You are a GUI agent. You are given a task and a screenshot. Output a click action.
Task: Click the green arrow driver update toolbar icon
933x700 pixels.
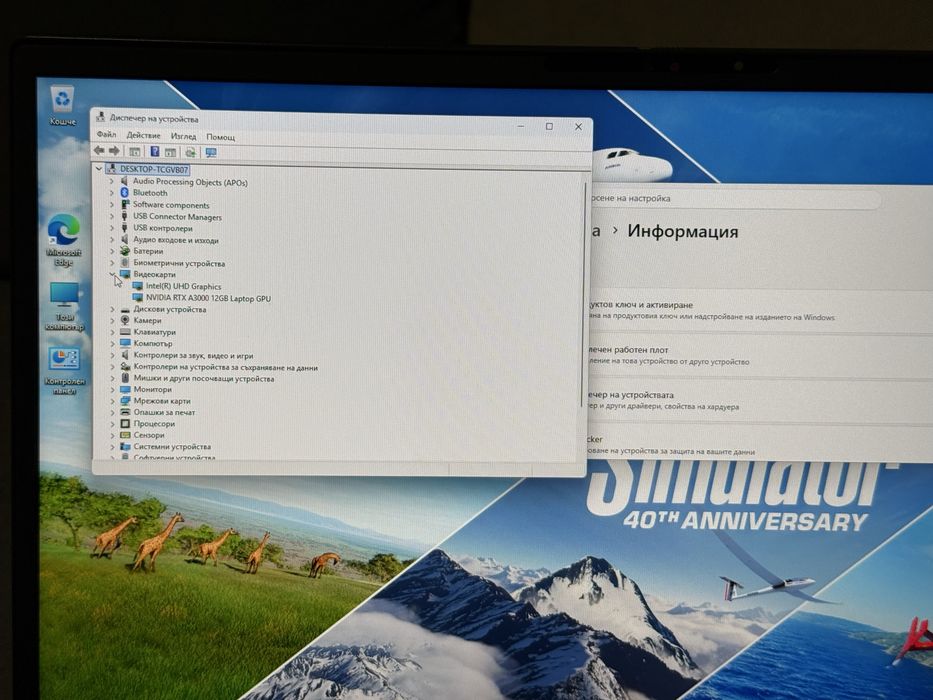tap(190, 152)
